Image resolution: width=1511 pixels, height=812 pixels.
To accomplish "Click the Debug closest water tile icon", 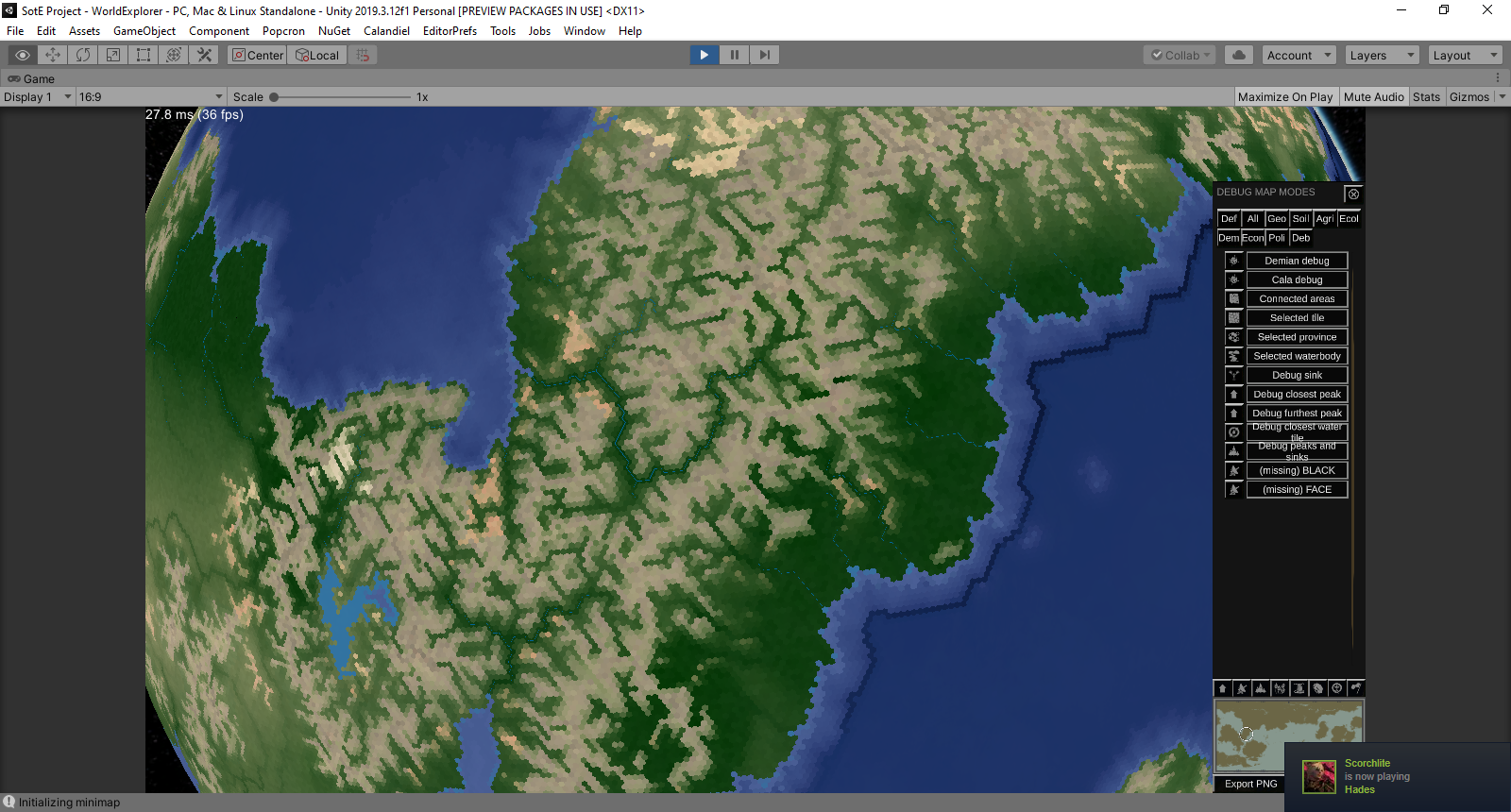I will tap(1233, 432).
